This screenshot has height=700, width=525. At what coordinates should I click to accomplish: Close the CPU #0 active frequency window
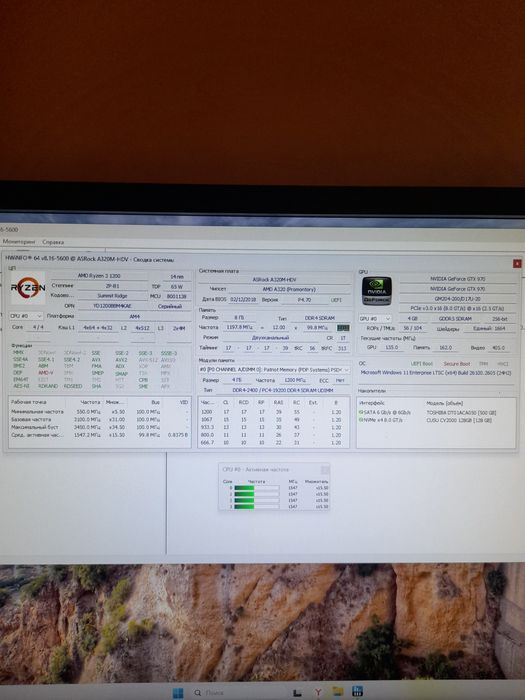(325, 470)
